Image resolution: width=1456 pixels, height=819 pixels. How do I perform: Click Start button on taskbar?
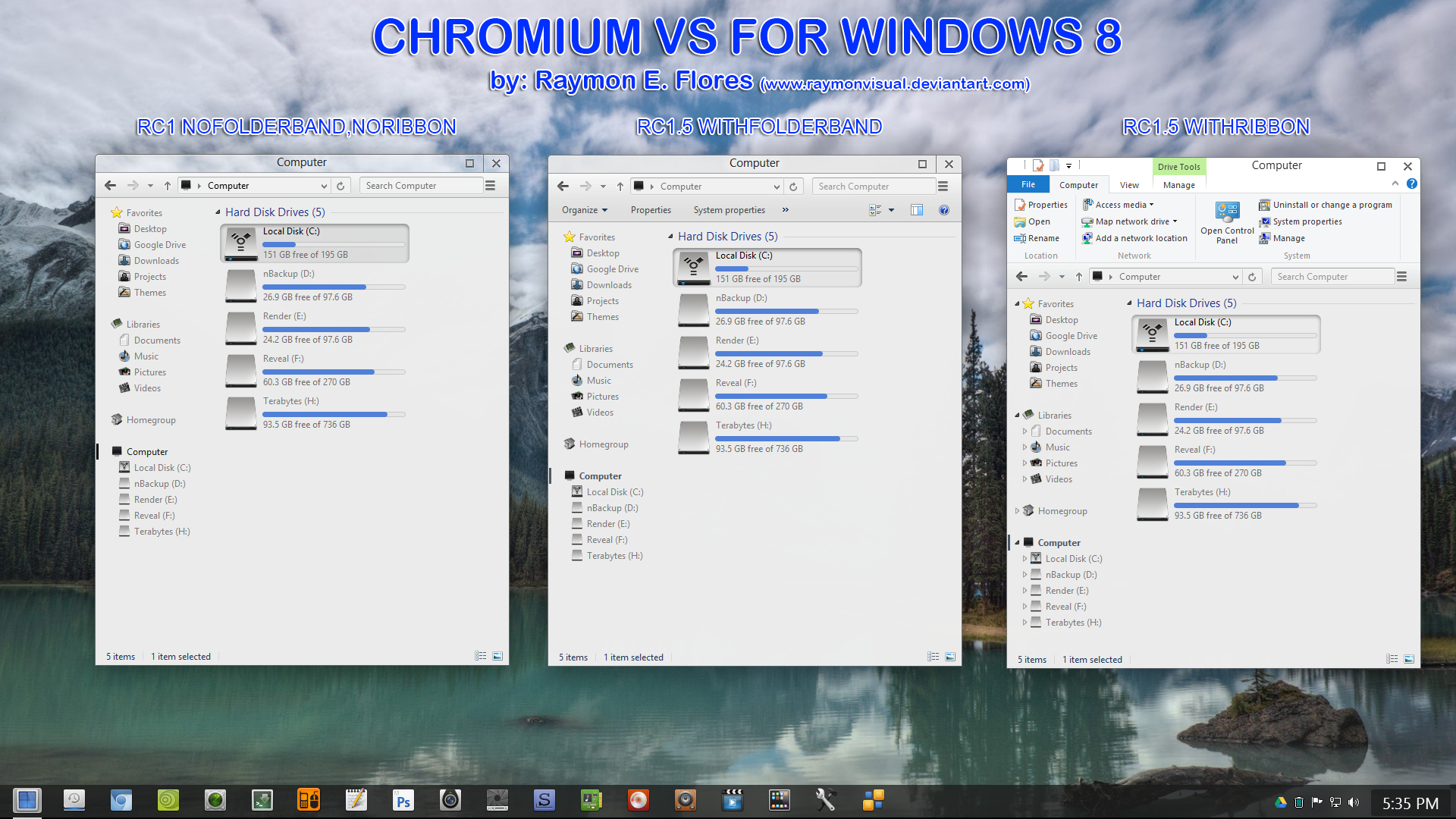(x=27, y=800)
